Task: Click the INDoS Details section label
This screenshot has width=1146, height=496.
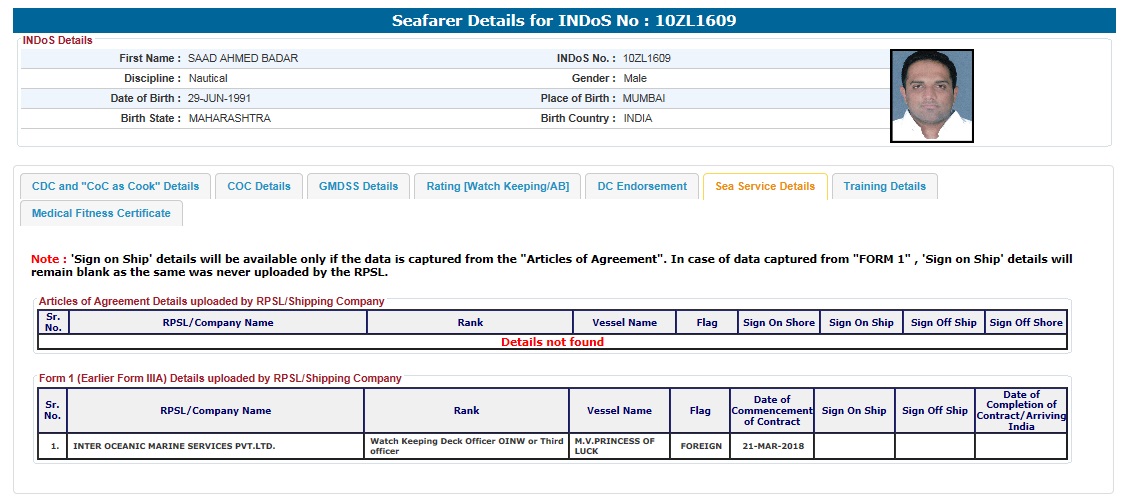Action: coord(58,41)
